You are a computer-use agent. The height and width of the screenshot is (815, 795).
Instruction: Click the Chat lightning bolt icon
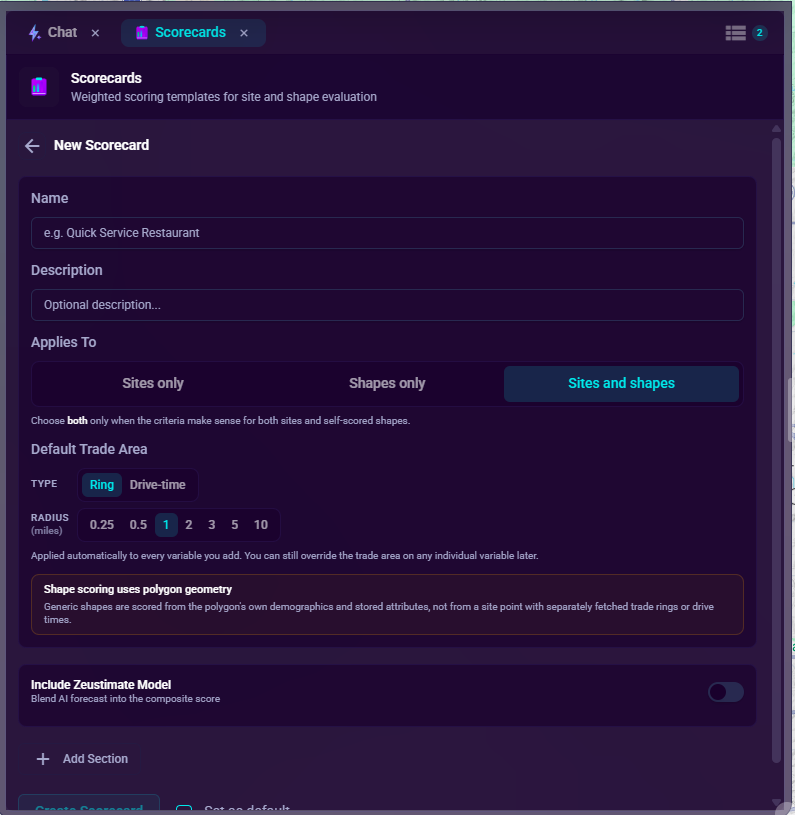[x=34, y=33]
